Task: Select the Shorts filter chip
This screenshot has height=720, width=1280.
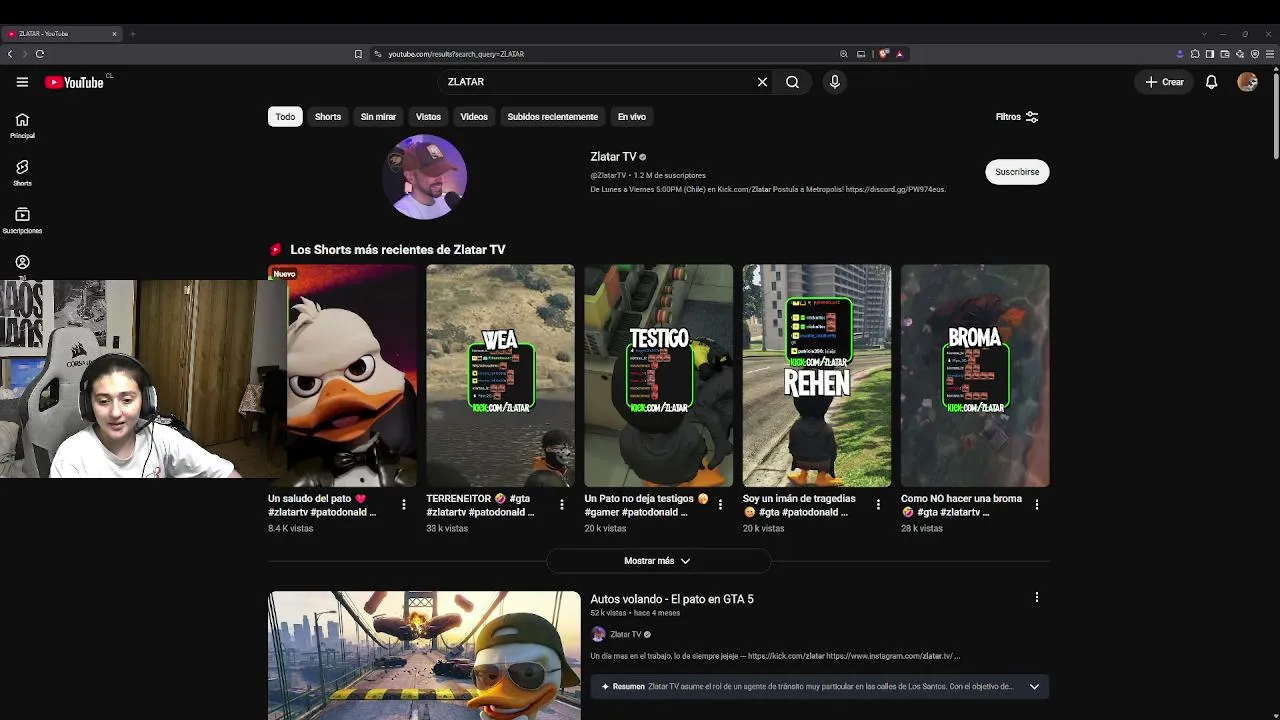Action: [x=328, y=117]
